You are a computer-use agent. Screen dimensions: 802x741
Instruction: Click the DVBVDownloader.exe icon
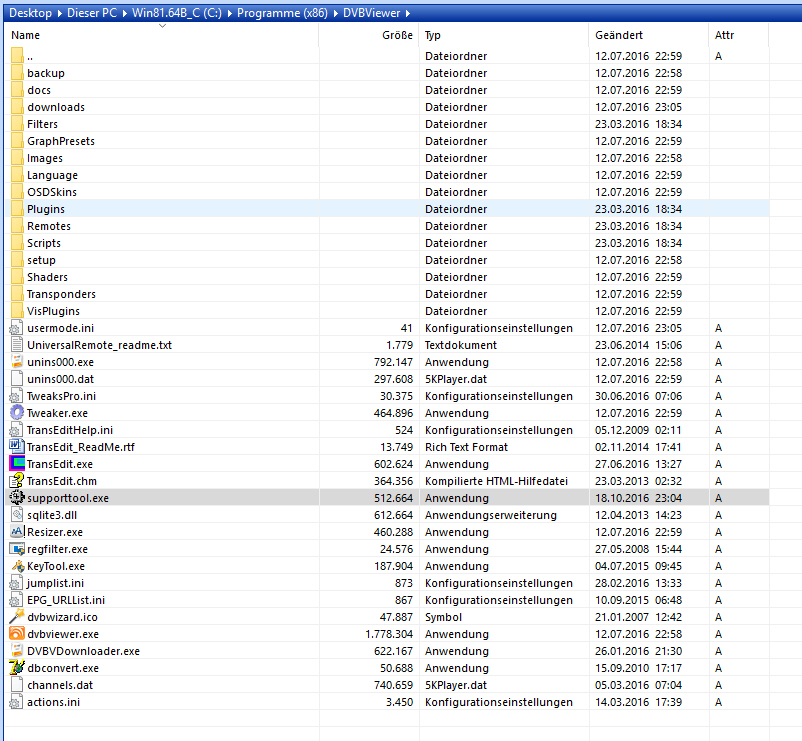tap(16, 651)
